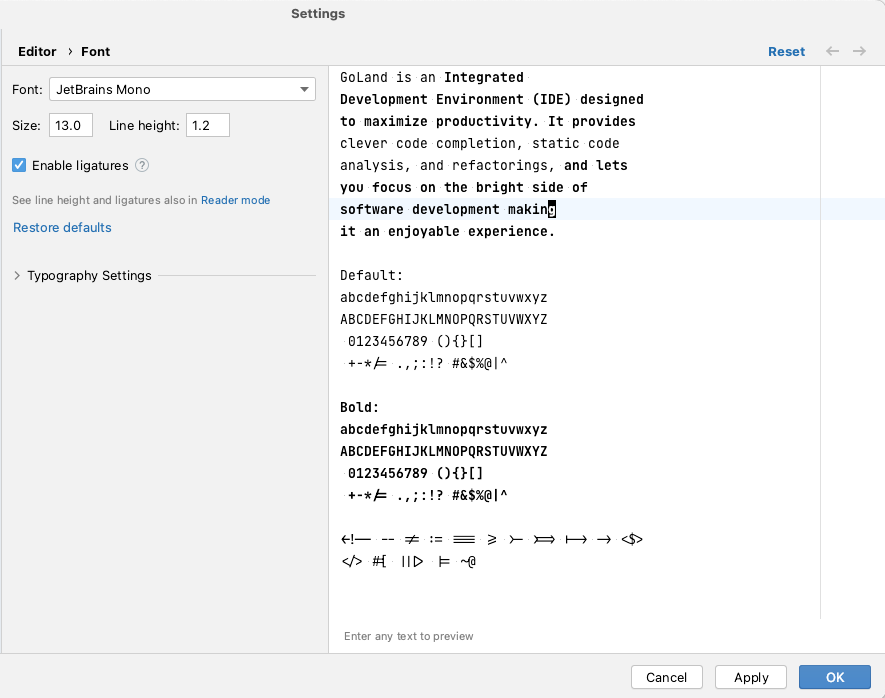Click the 'to maximize productivity. It provides' line
The image size is (885, 698).
488,121
